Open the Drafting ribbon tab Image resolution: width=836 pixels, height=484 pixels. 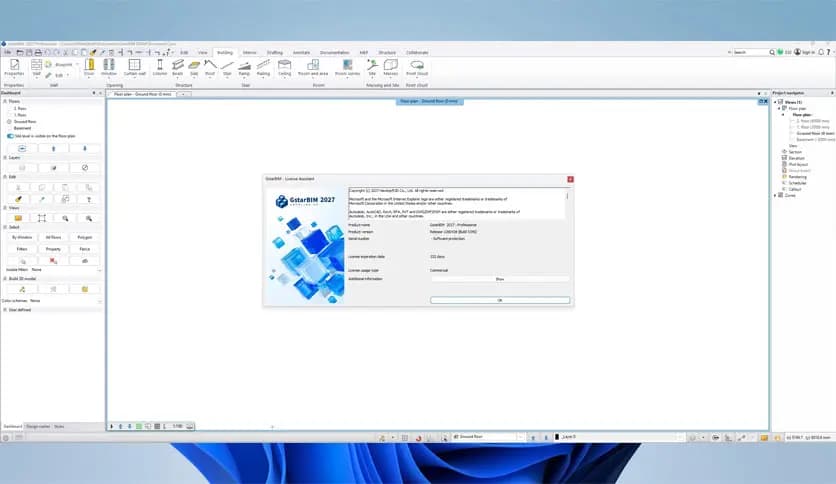coord(275,52)
